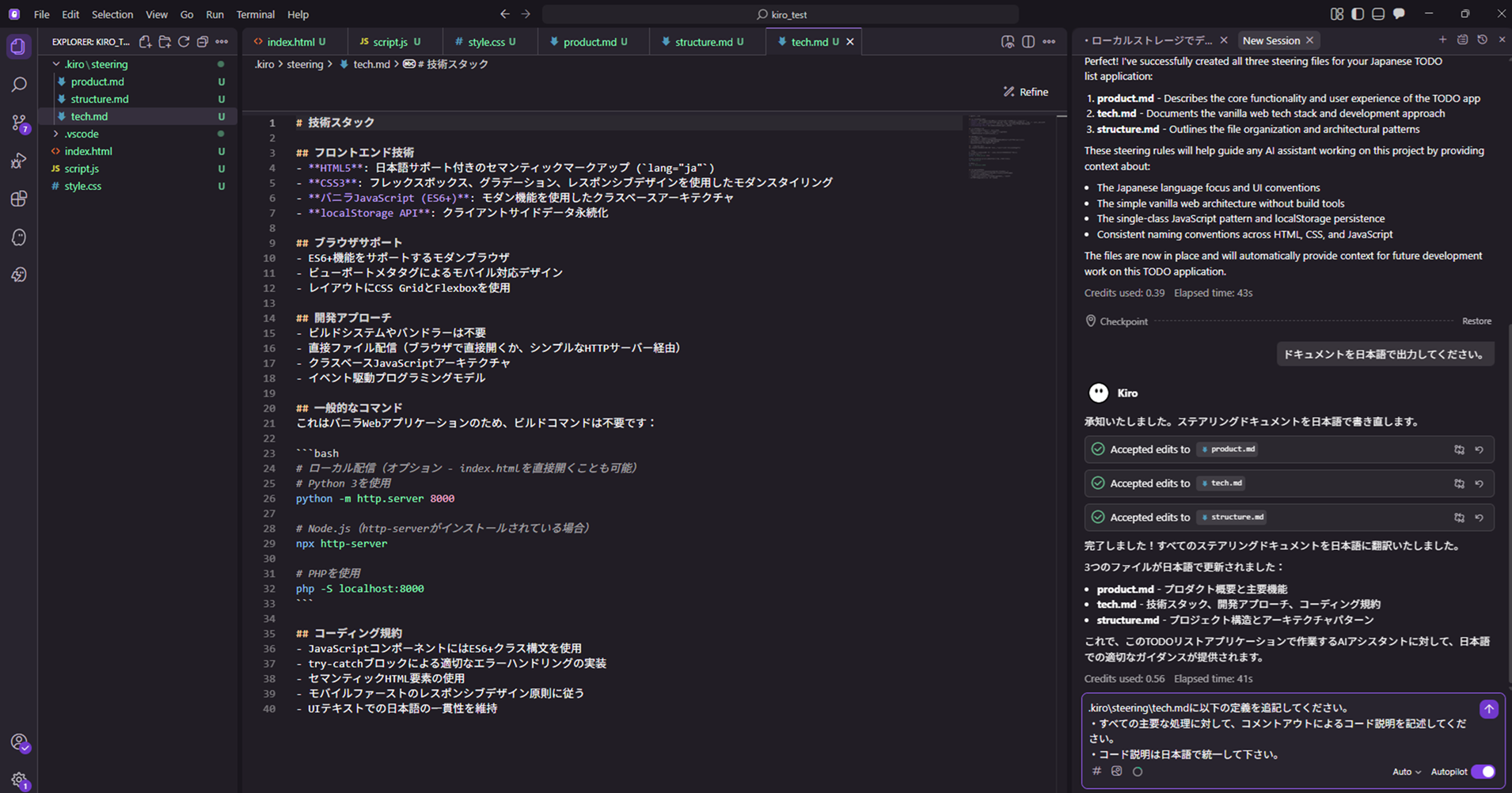Create a new file using the Explorer toolbar
The image size is (1512, 793).
[x=145, y=41]
